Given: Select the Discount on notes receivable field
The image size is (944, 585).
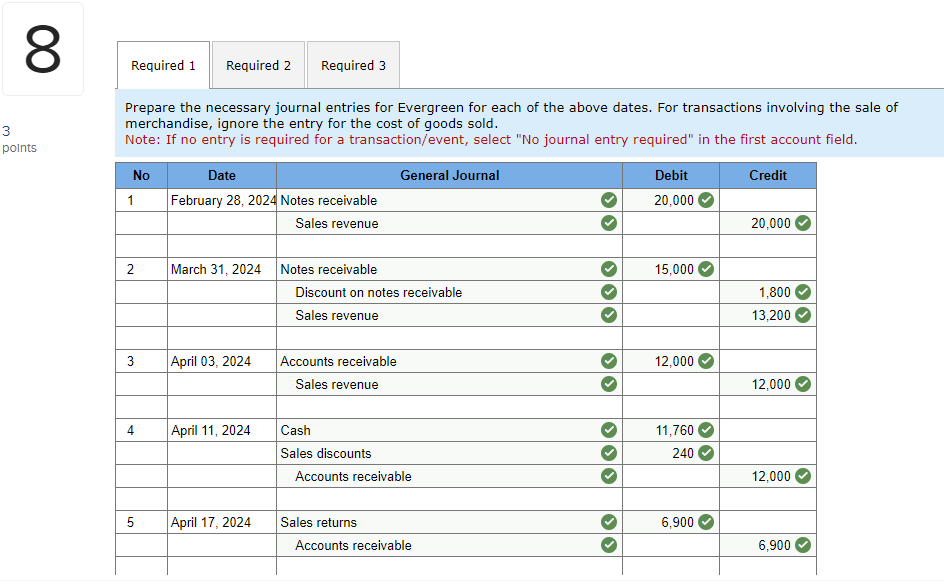Looking at the screenshot, I should click(449, 292).
